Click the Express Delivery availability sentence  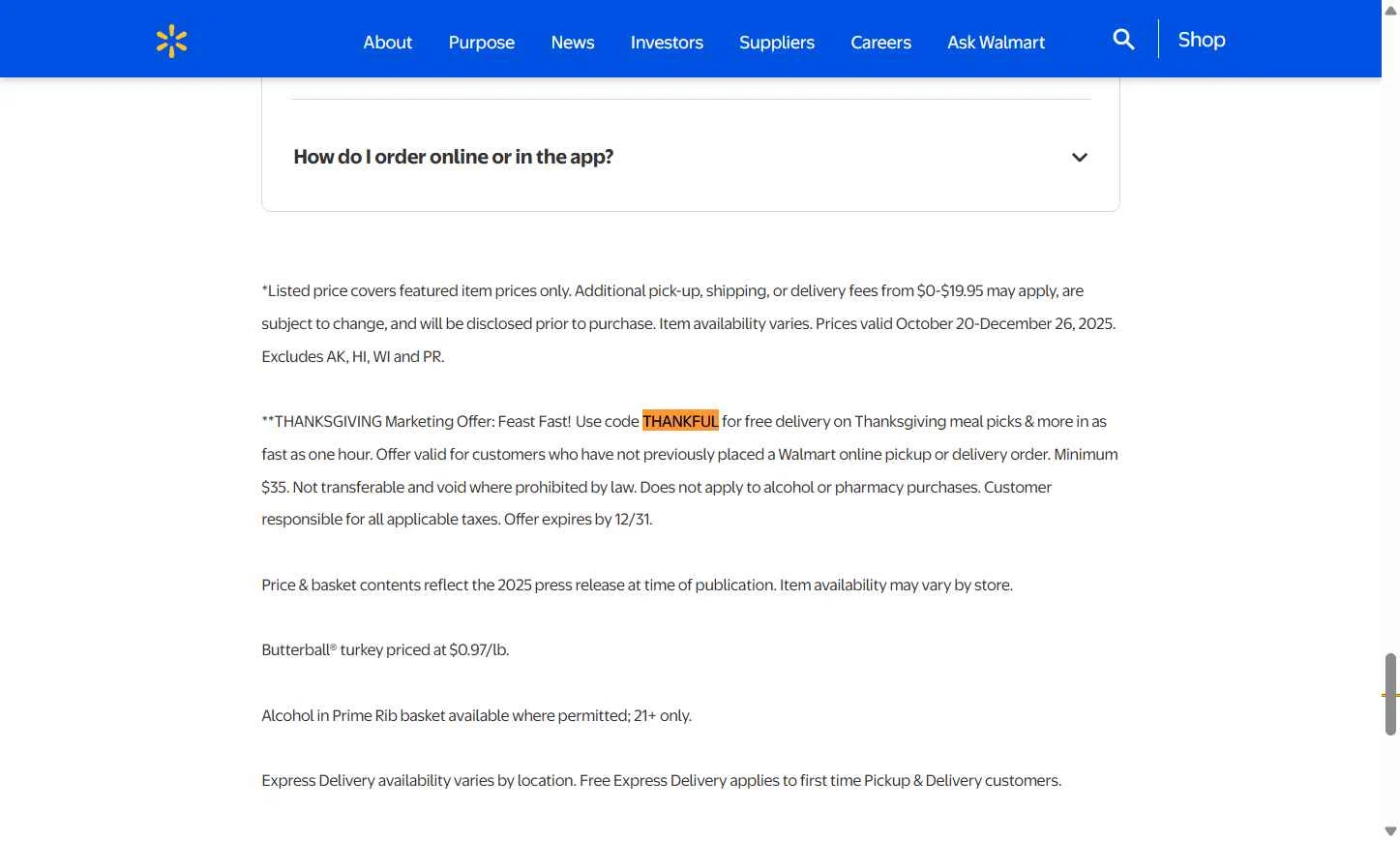point(419,781)
